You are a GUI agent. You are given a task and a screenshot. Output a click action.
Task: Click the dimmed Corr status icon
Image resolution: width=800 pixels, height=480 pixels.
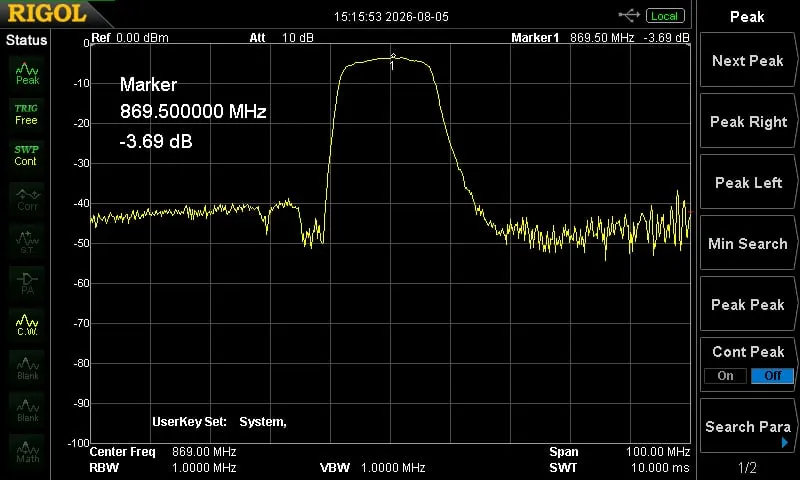[27, 199]
